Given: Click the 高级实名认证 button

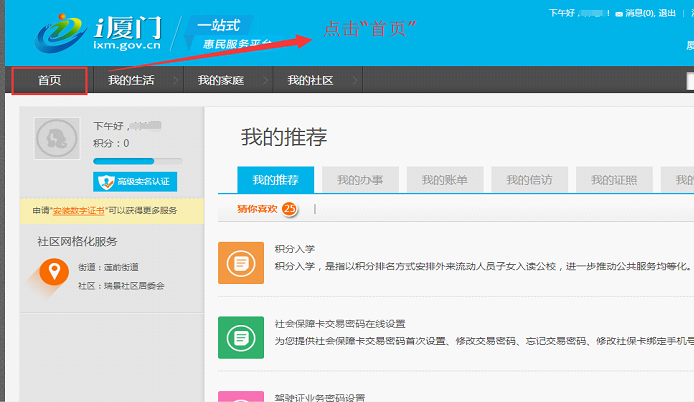Looking at the screenshot, I should 135,181.
